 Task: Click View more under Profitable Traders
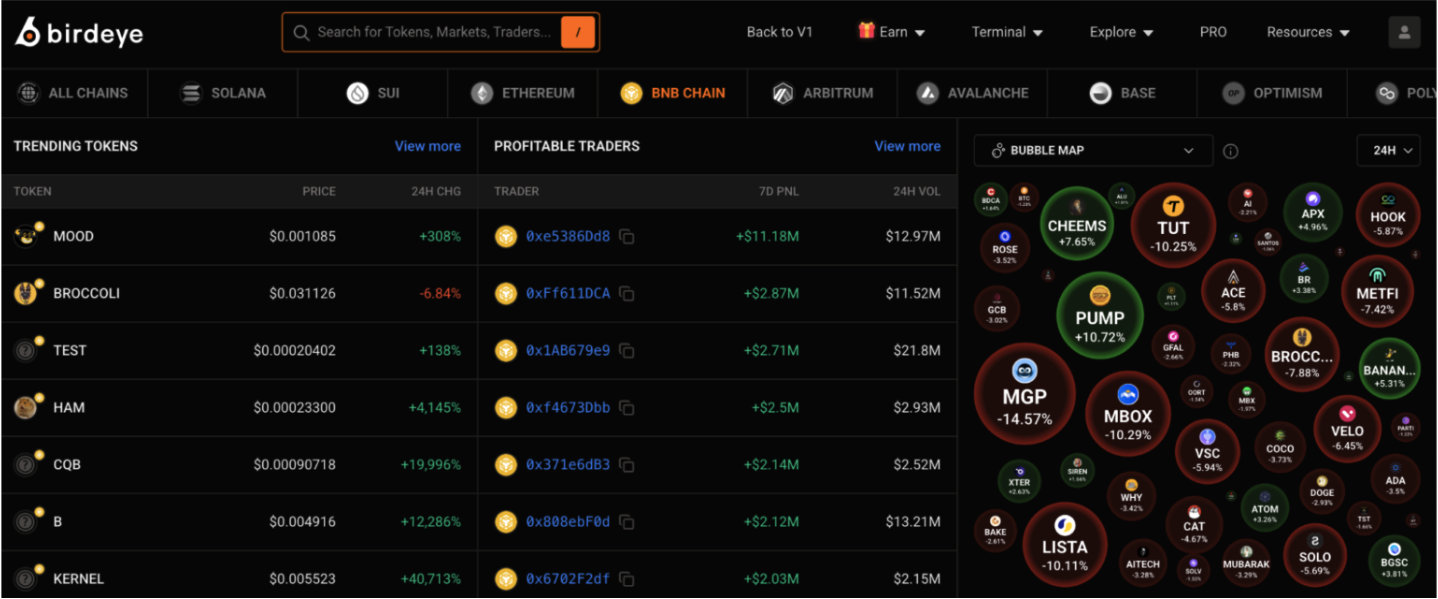(x=908, y=146)
